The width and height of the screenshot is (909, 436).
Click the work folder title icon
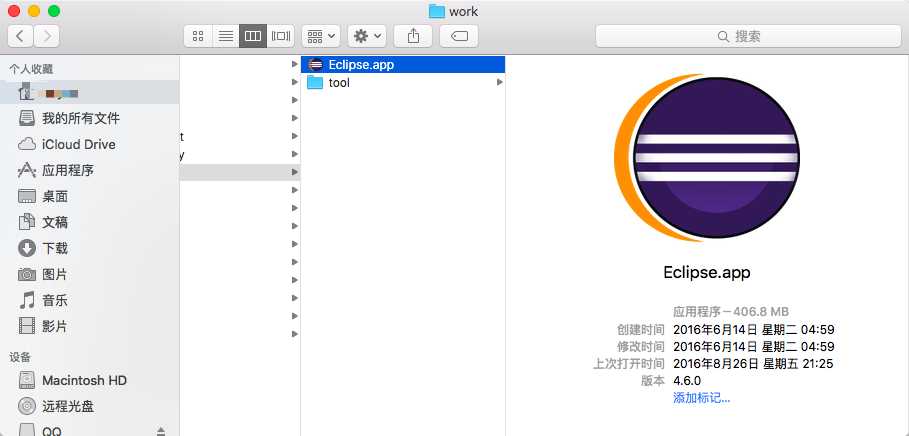point(437,11)
